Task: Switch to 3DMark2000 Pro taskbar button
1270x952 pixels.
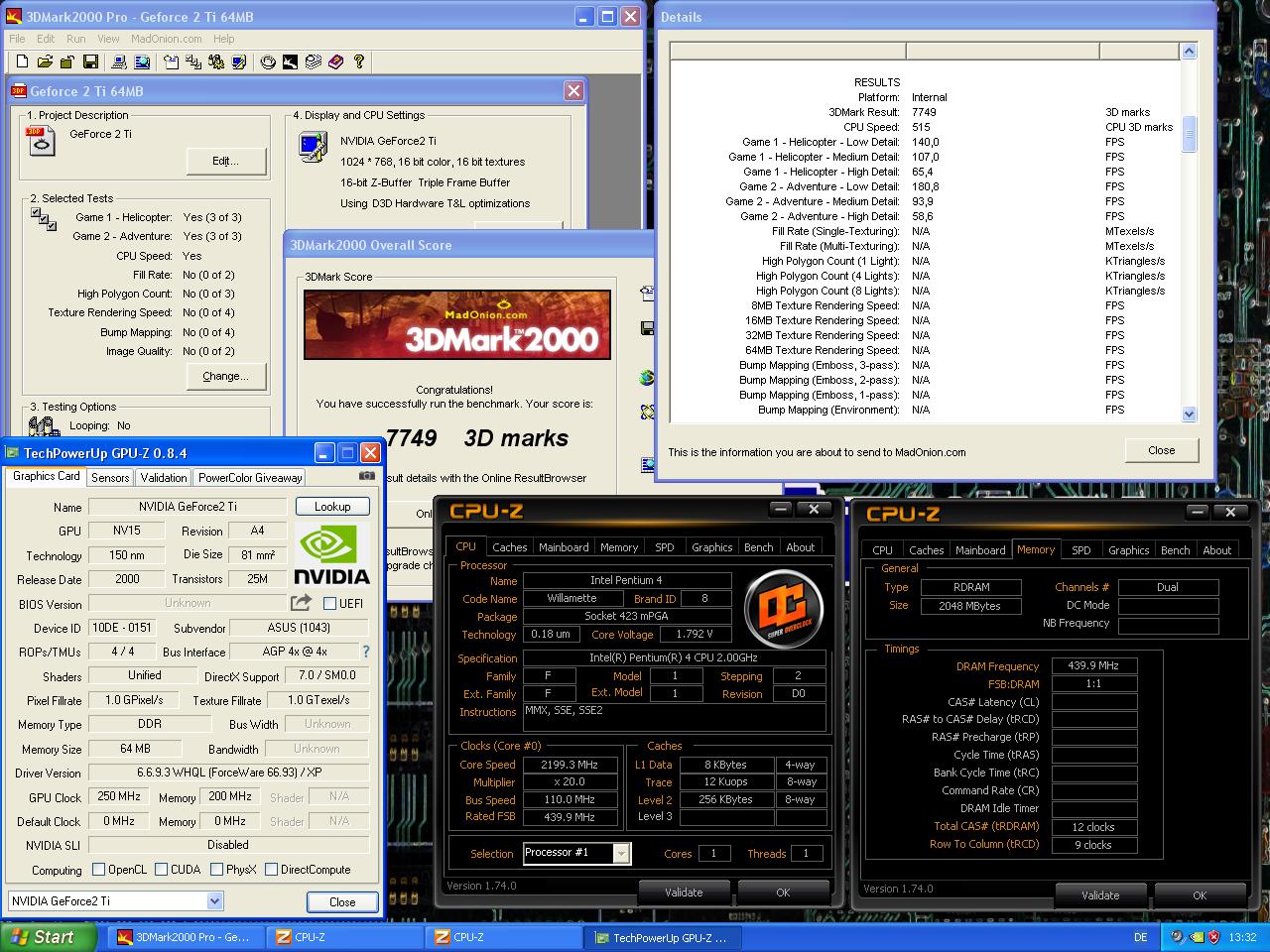Action: (x=186, y=937)
